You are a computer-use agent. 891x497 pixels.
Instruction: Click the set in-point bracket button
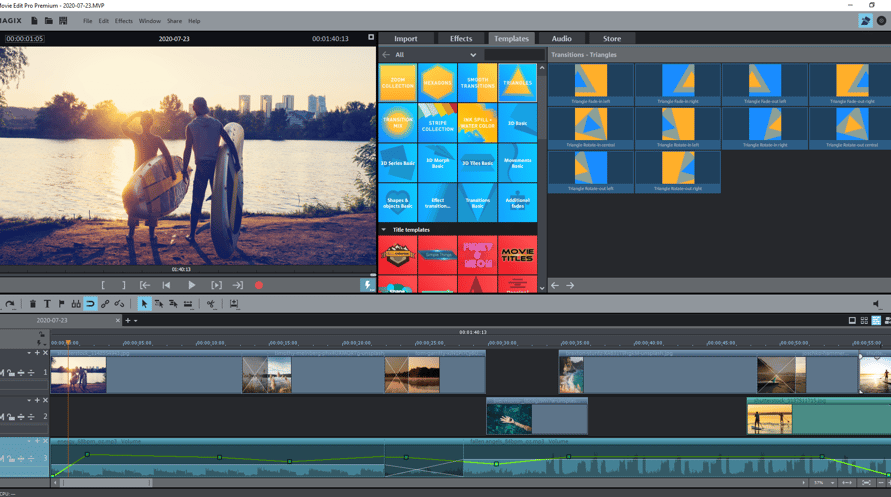point(103,285)
